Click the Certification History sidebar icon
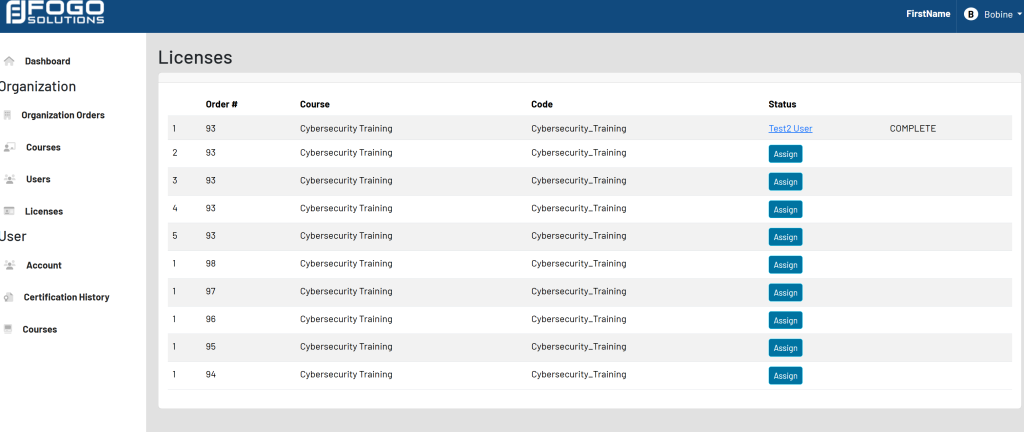The width and height of the screenshot is (1024, 432). click(9, 297)
